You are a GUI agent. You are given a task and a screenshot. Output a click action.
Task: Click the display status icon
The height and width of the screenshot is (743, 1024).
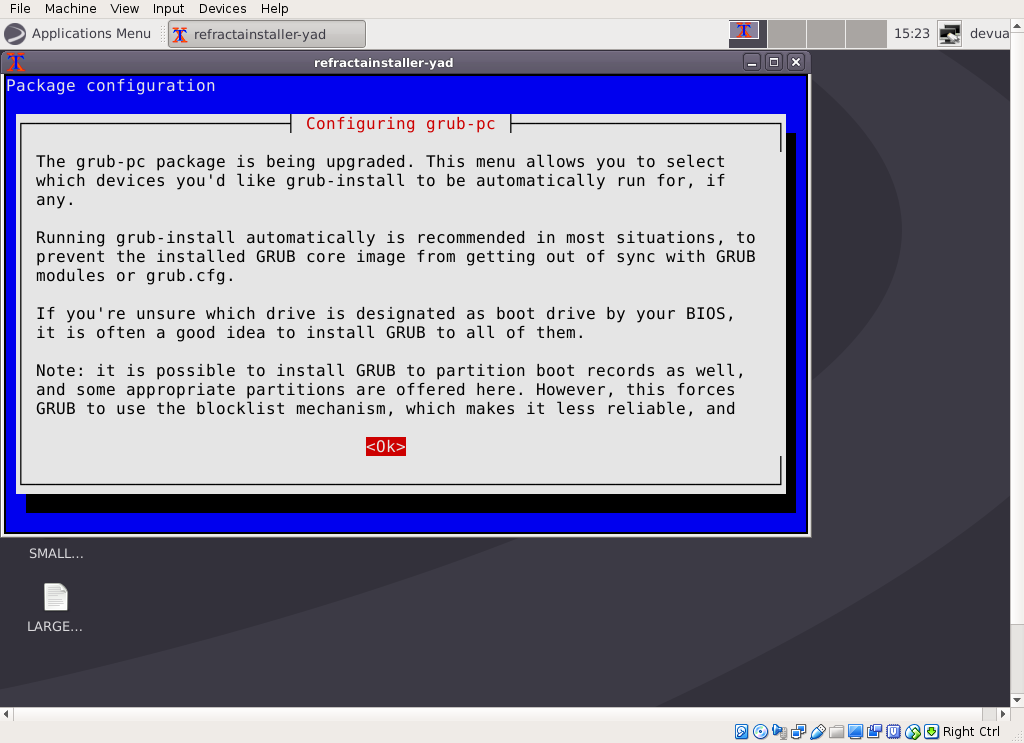[x=855, y=732]
